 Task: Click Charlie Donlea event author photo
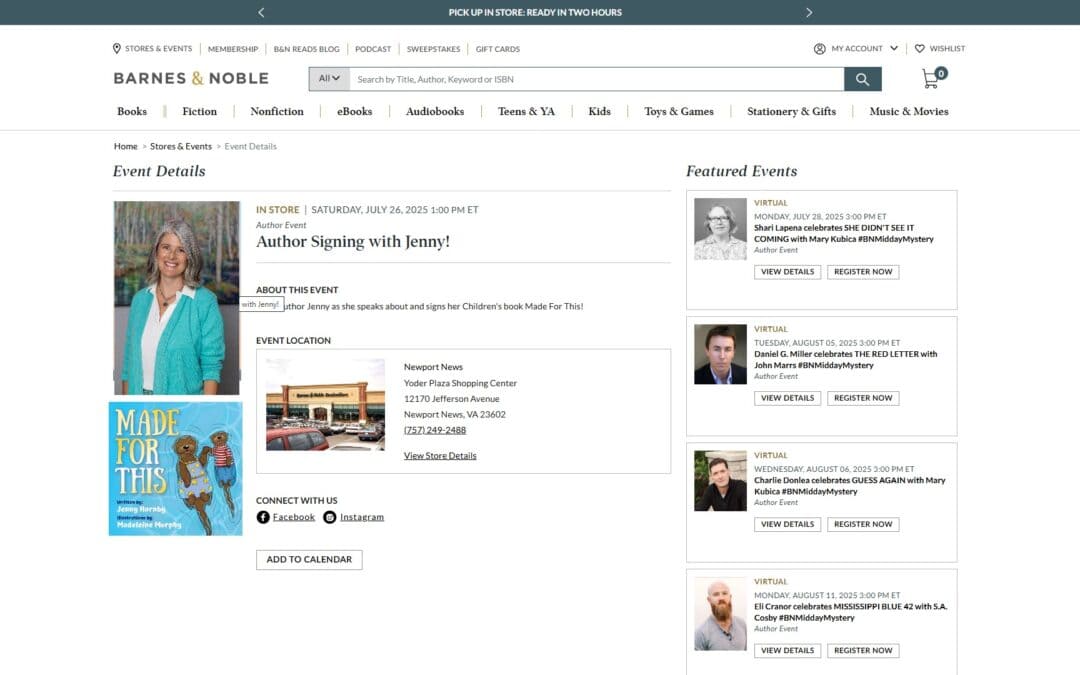click(x=720, y=481)
